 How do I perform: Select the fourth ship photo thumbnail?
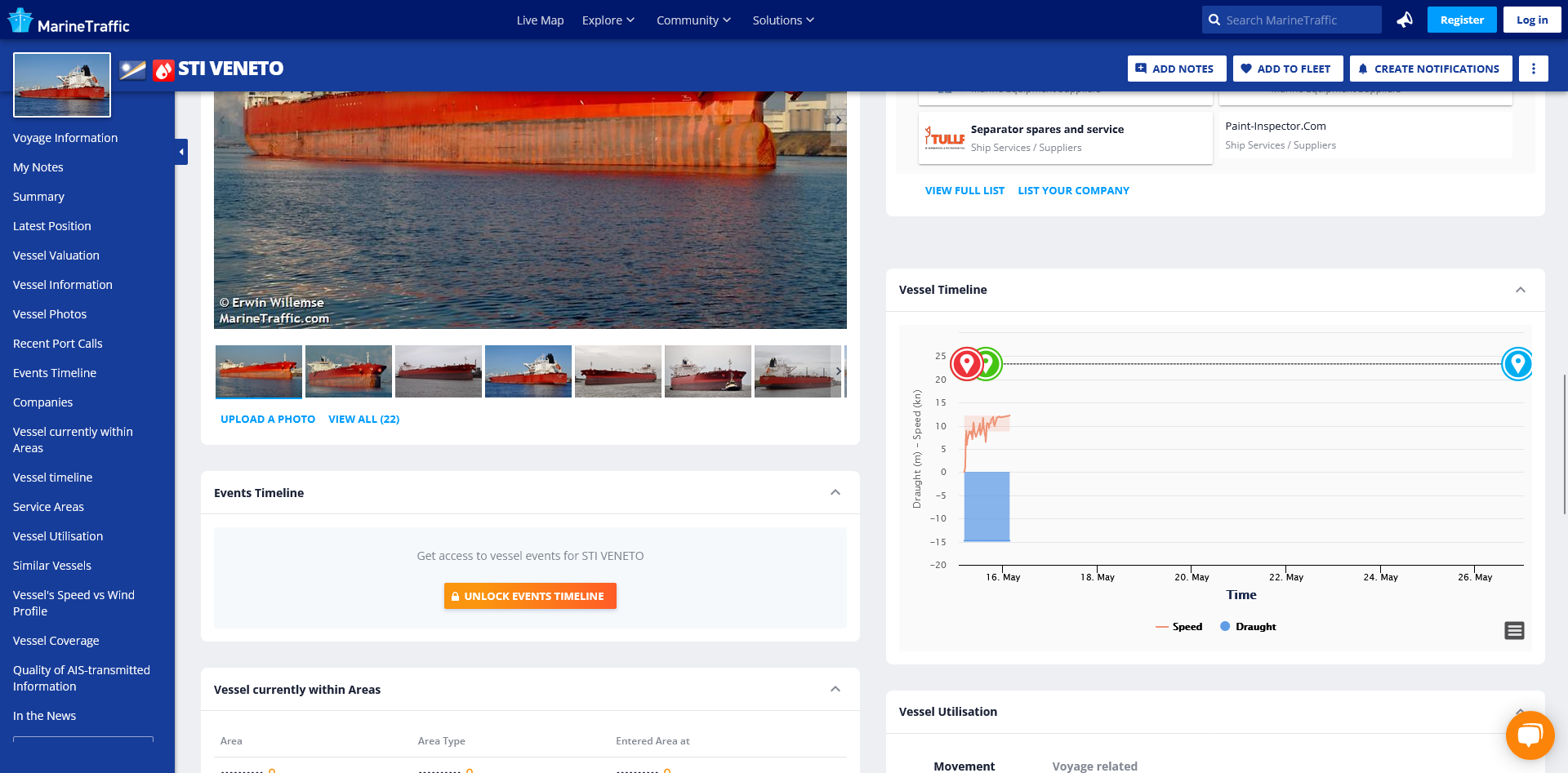tap(528, 371)
